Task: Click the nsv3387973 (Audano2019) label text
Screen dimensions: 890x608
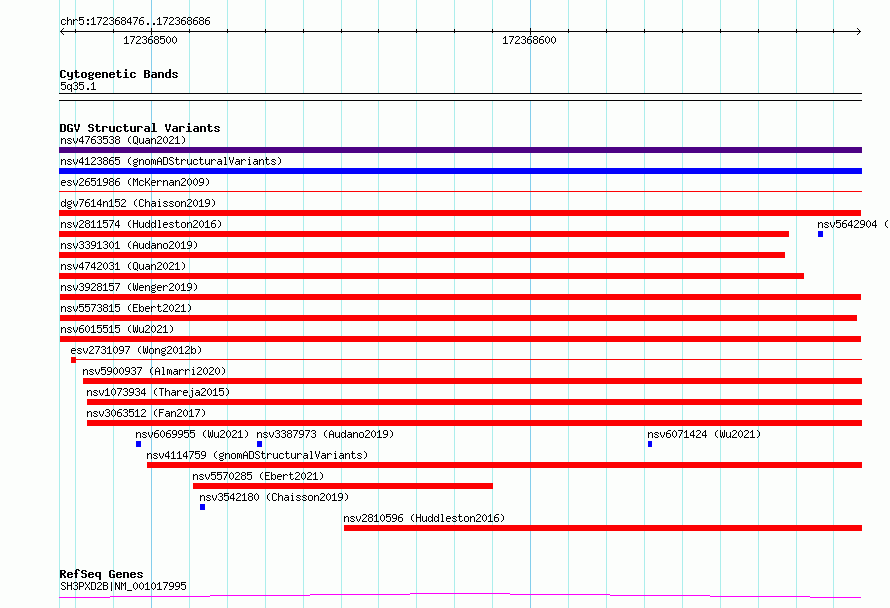Action: (325, 434)
